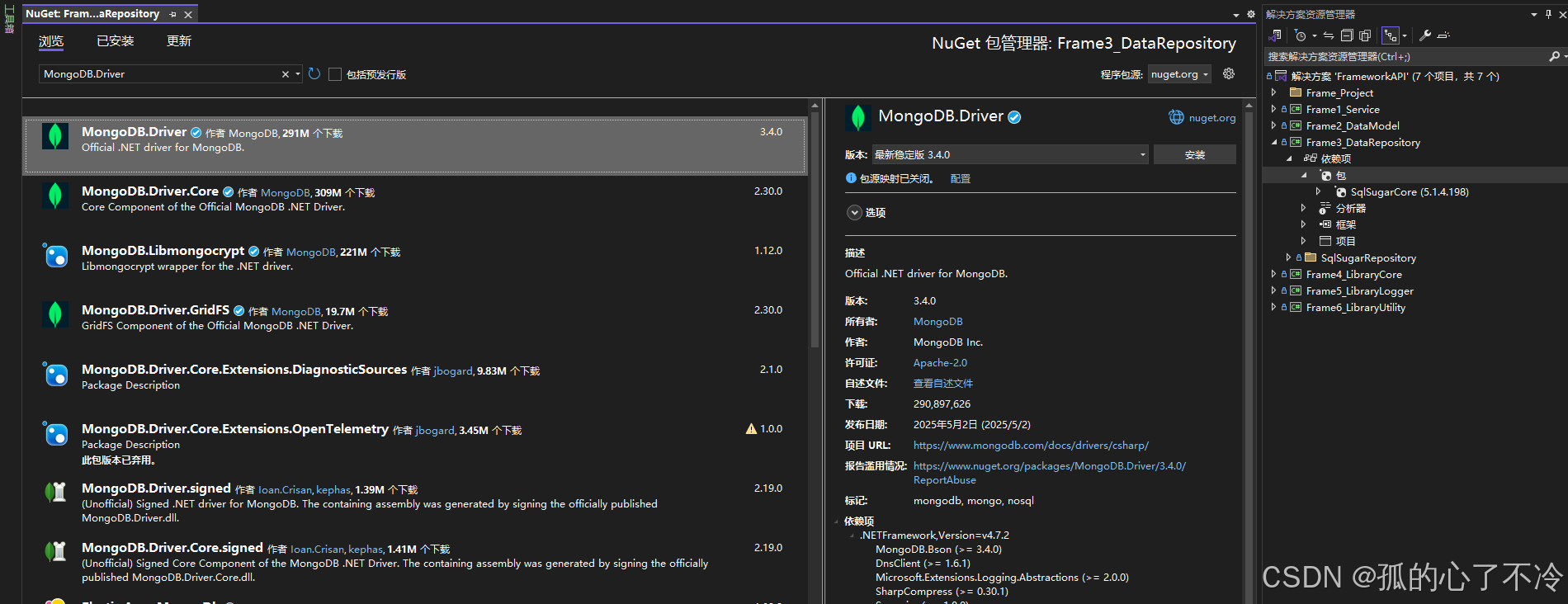Expand the analyzers (分析器) node
The width and height of the screenshot is (1568, 604).
(1304, 208)
